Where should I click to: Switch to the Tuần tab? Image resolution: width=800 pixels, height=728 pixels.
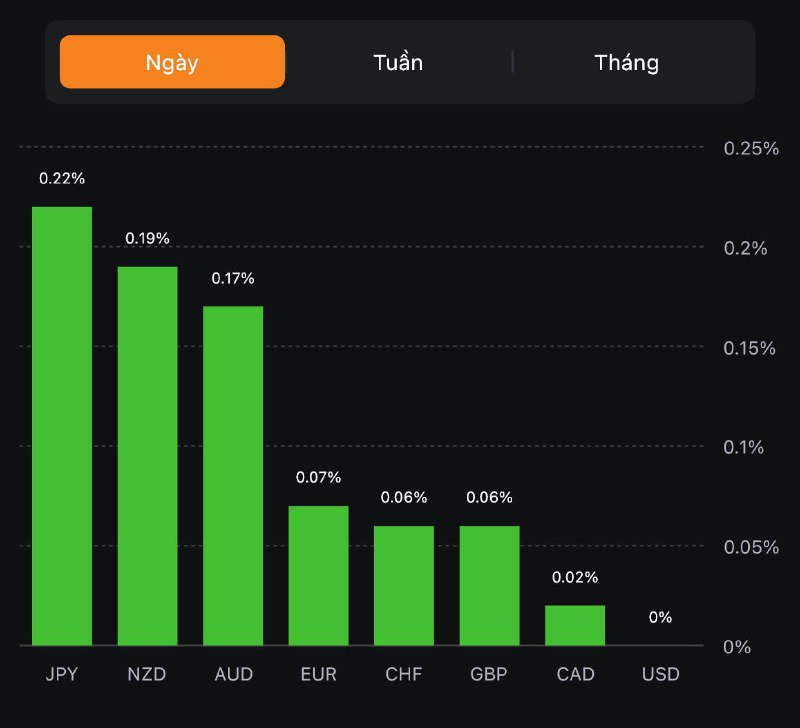[x=398, y=62]
